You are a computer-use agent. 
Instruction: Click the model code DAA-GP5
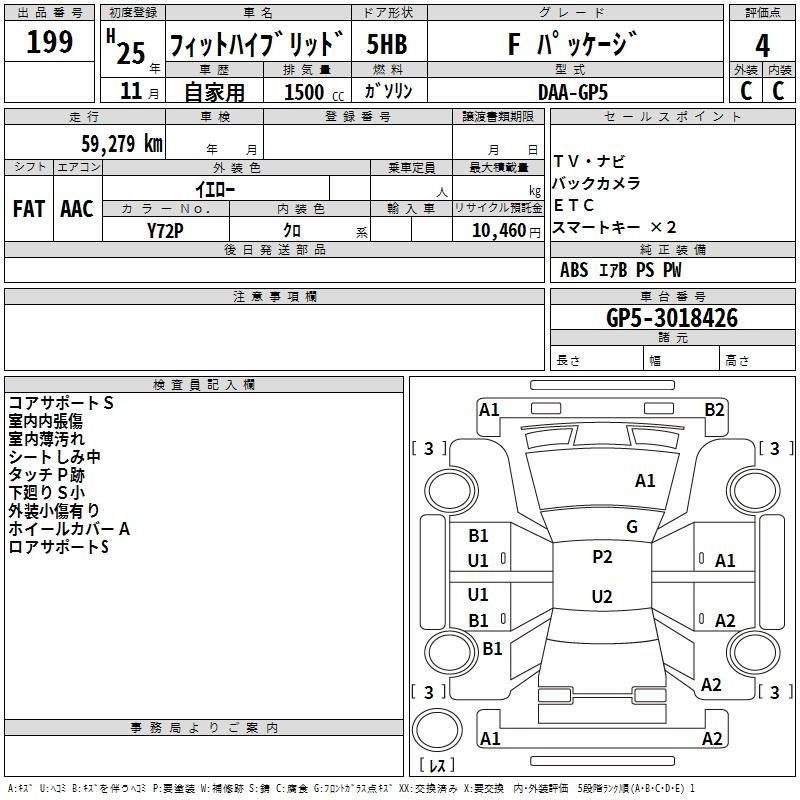pyautogui.click(x=572, y=91)
